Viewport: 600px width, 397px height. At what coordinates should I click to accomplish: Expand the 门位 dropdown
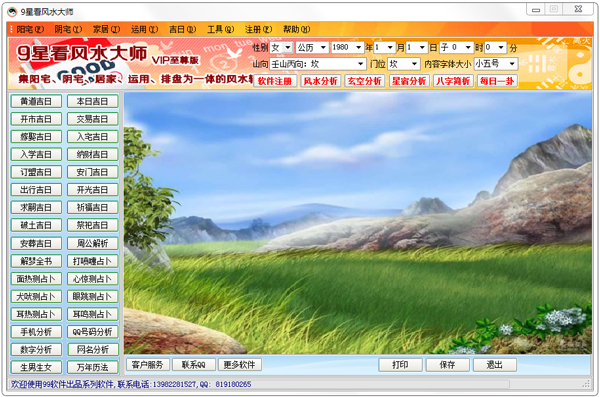414,64
